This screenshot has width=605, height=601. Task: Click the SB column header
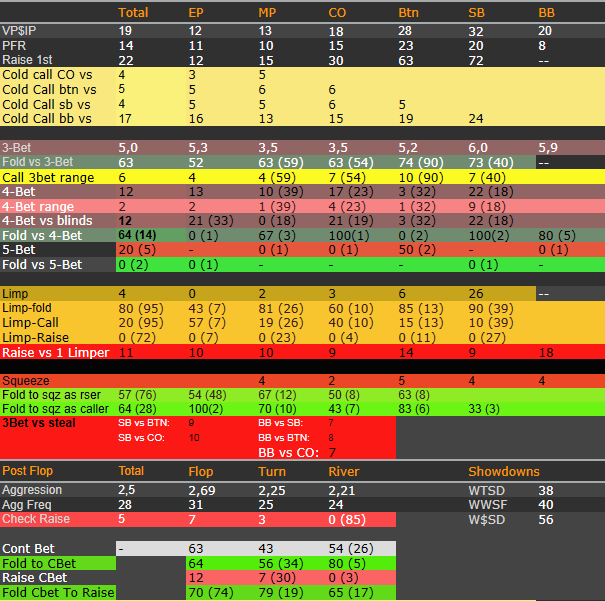point(476,13)
